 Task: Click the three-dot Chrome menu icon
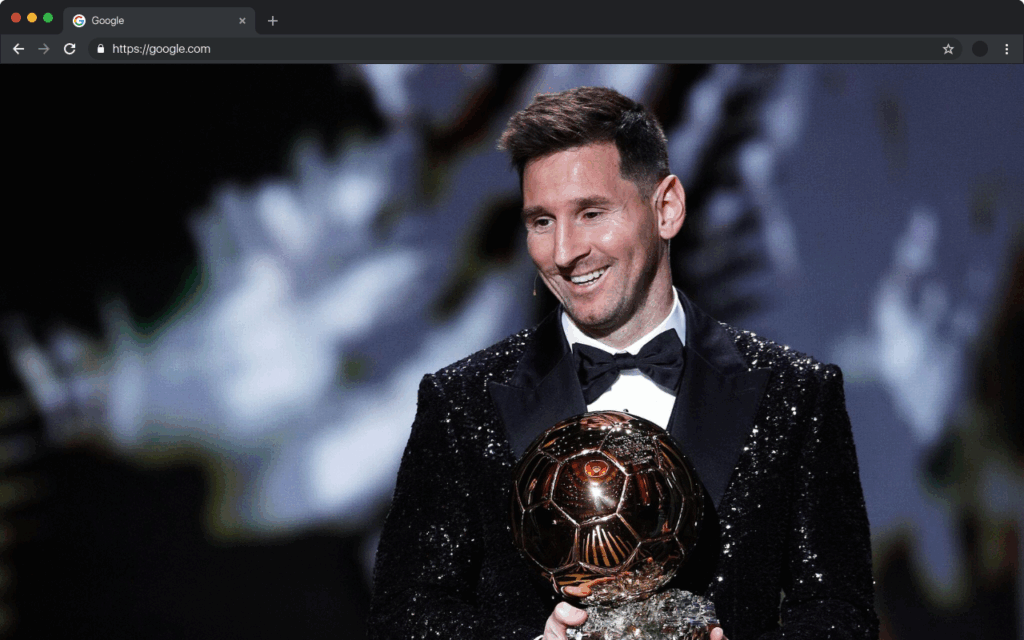[1005, 48]
